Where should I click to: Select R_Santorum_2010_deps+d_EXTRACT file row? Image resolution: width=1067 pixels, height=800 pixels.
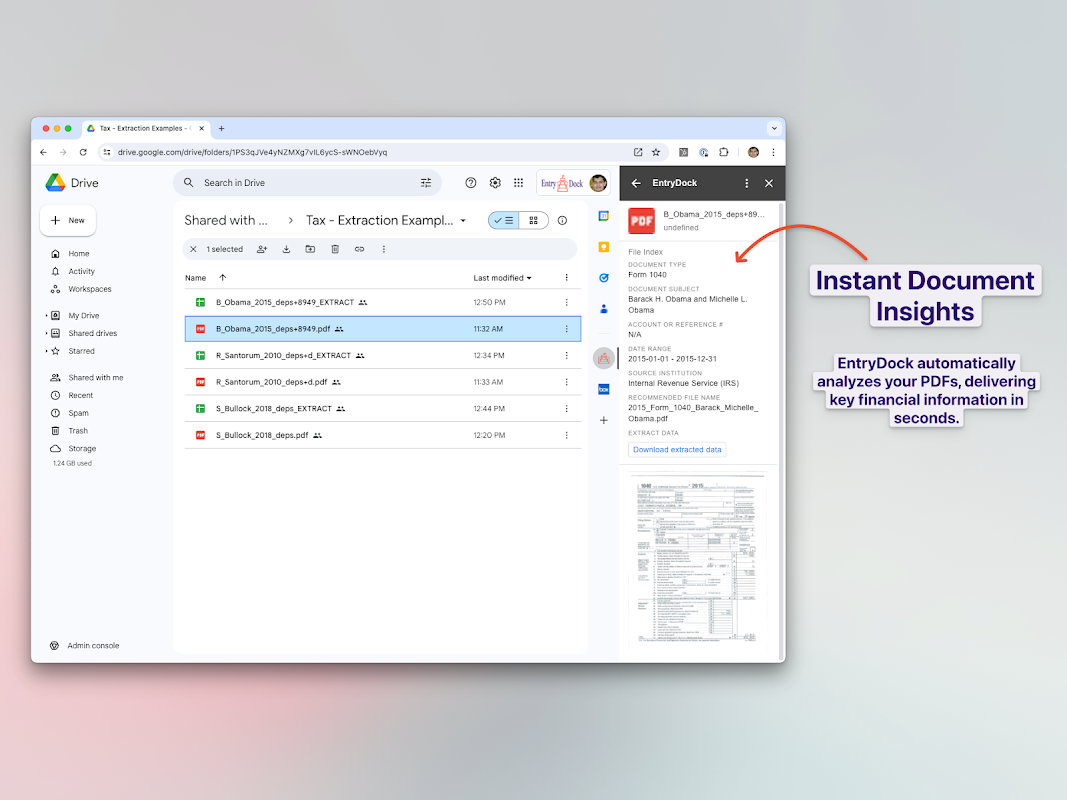pos(382,355)
